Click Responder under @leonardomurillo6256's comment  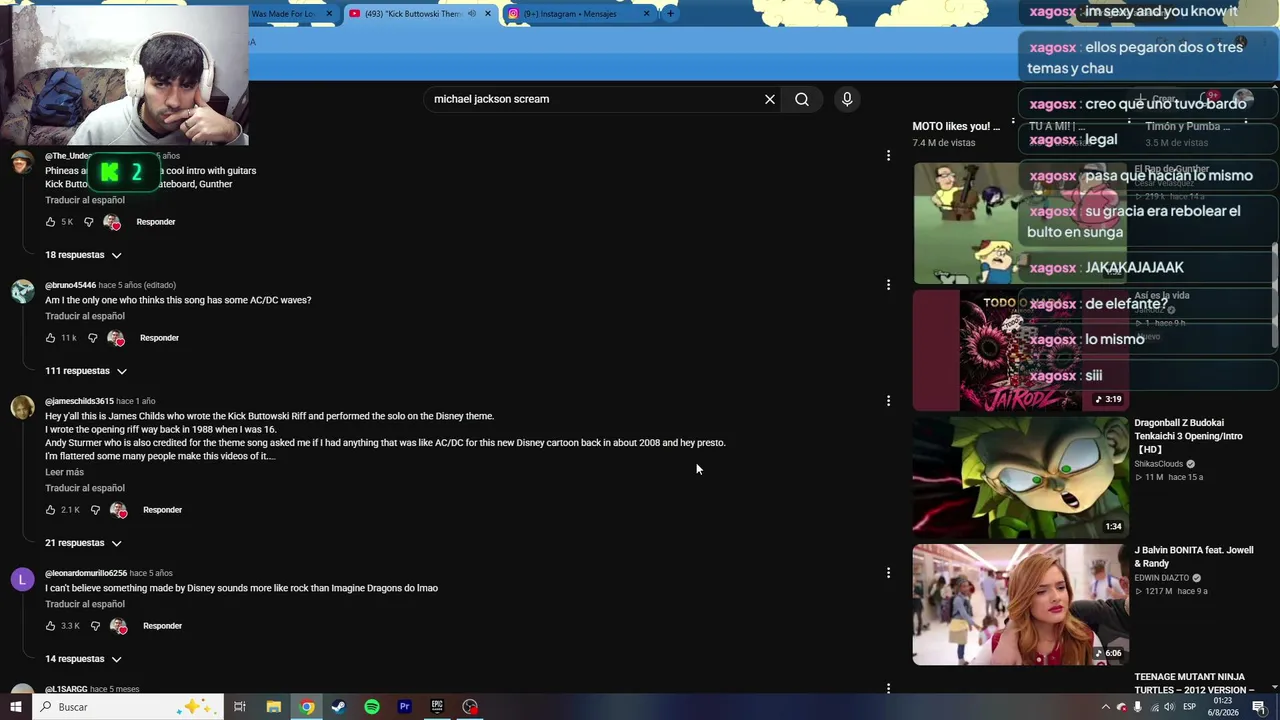click(162, 626)
